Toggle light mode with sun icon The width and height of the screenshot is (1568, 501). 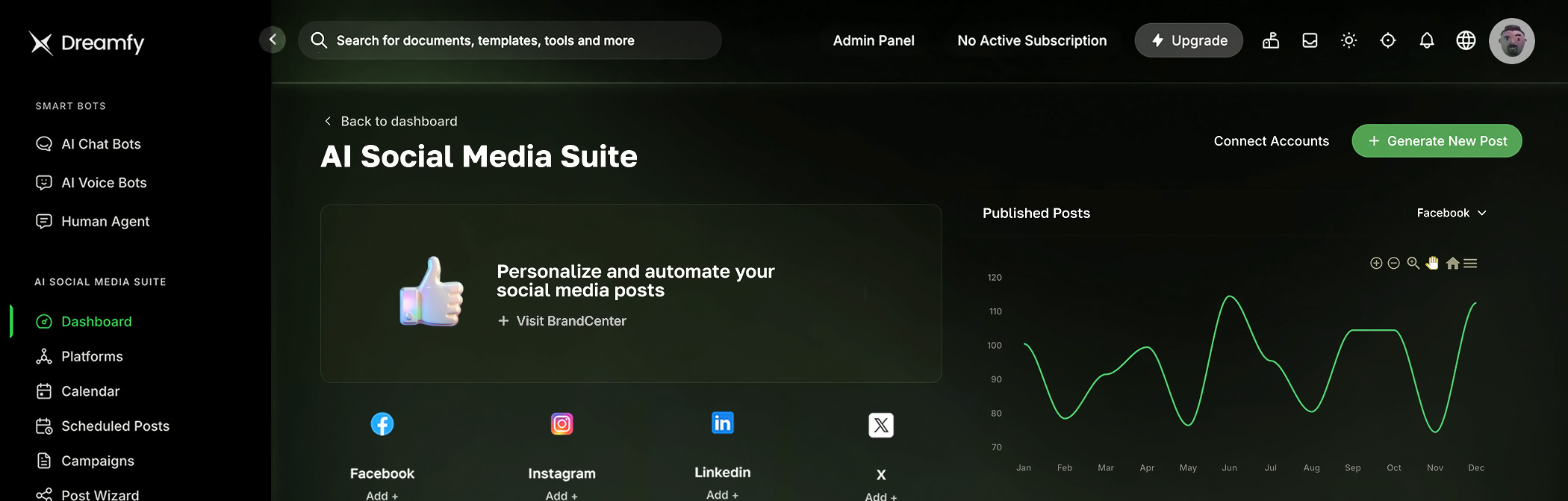point(1348,40)
